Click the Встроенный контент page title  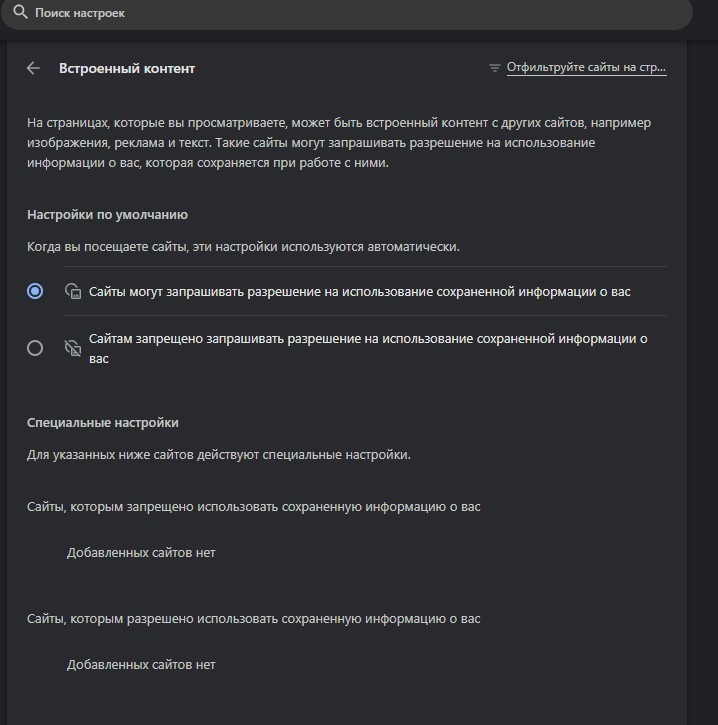pos(127,68)
